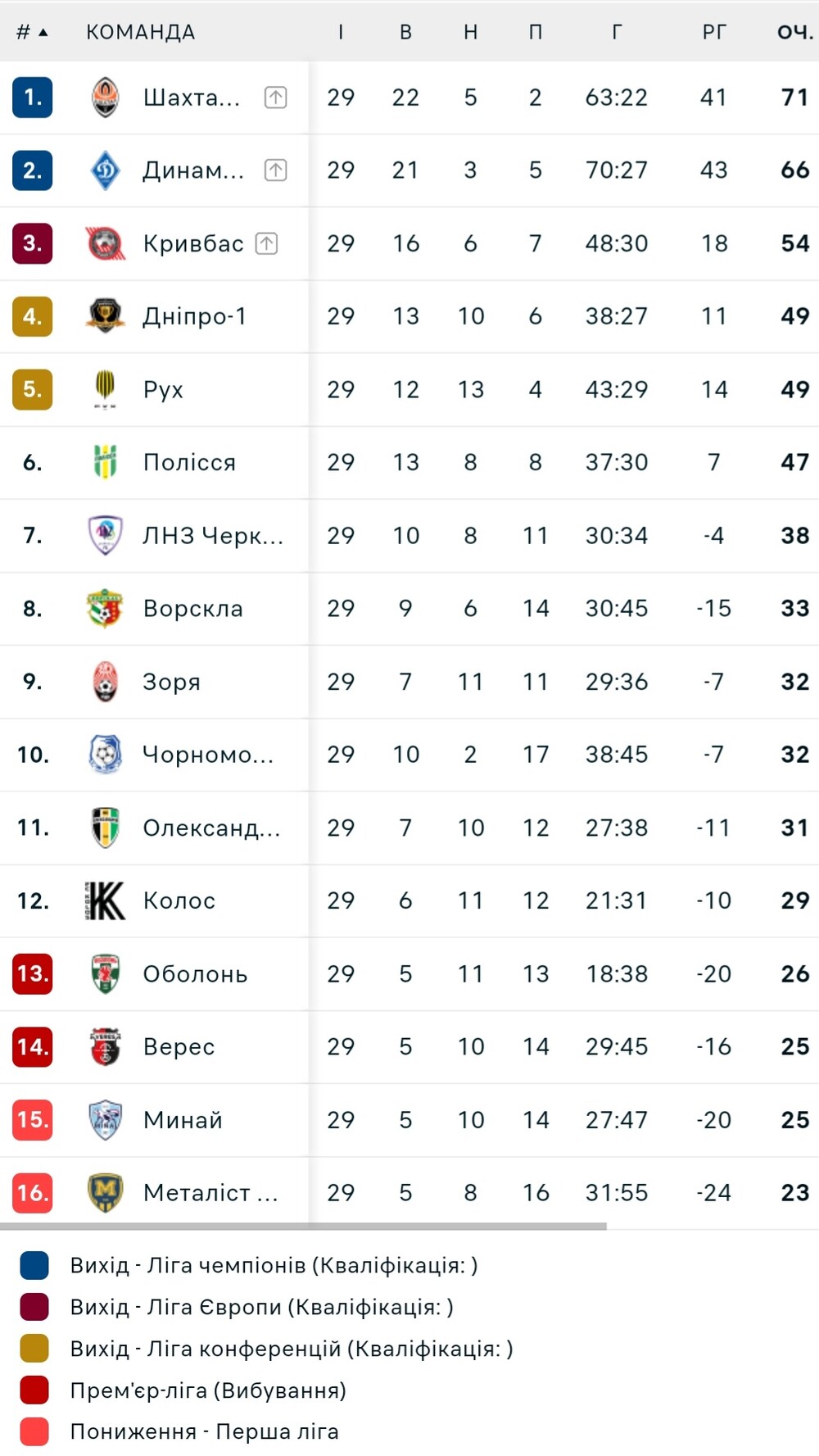Click the Europa League maroon legend swatch
The height and width of the screenshot is (1456, 819).
pyautogui.click(x=34, y=1307)
